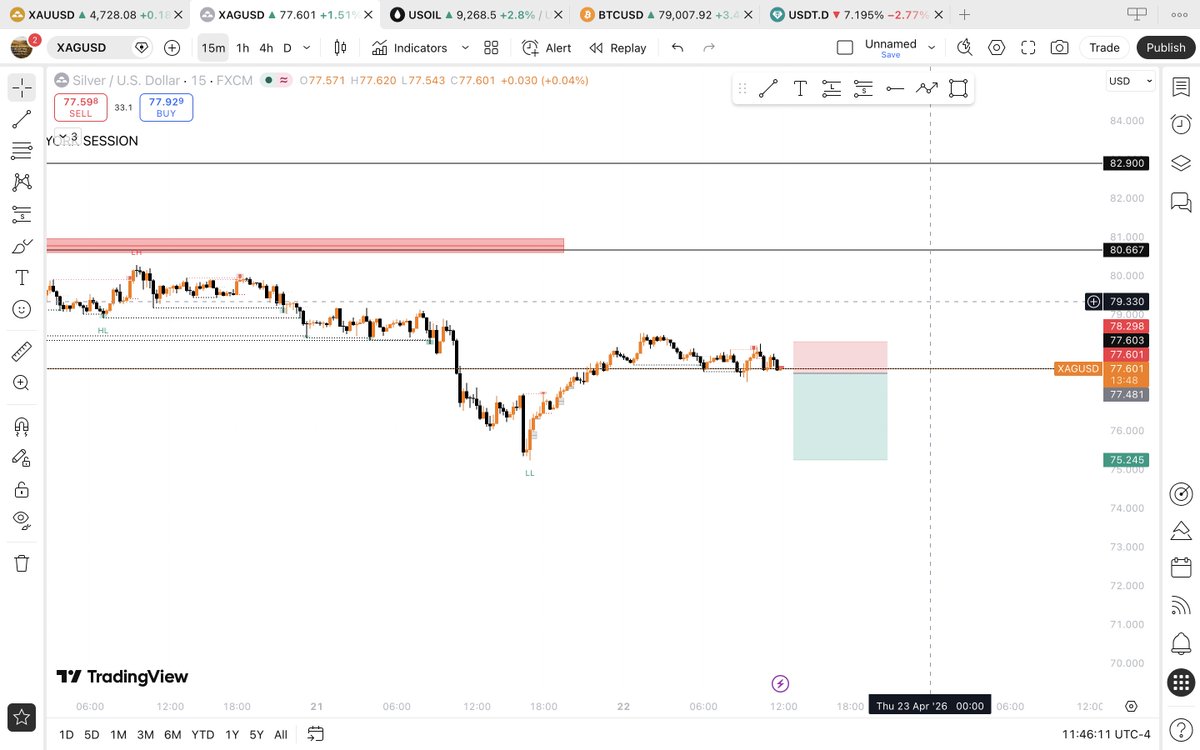Open the candlestick chart style selector
The height and width of the screenshot is (750, 1200).
point(340,48)
